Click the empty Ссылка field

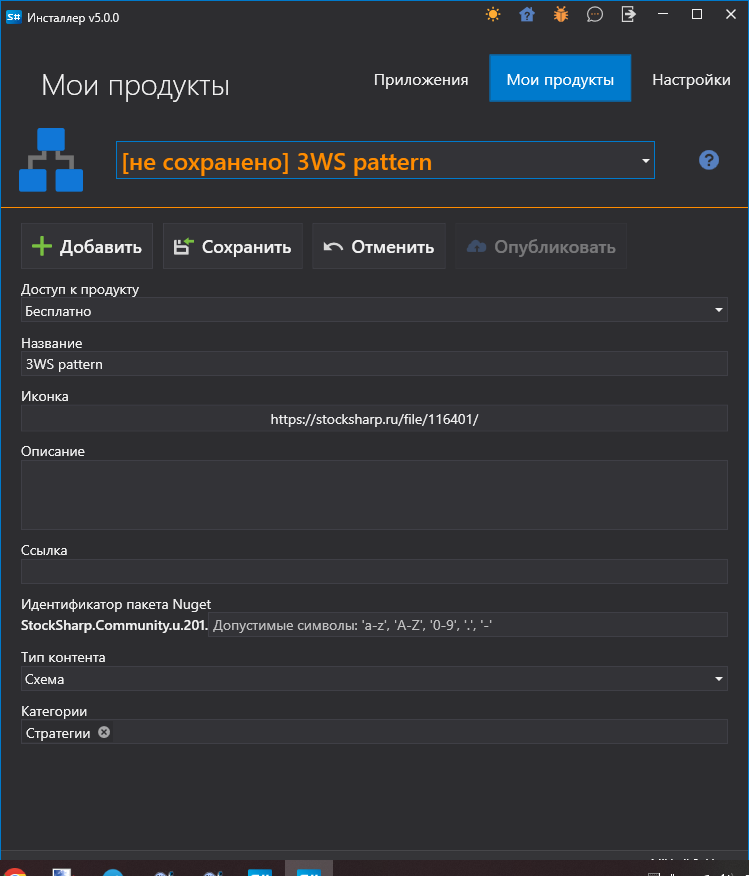(374, 572)
